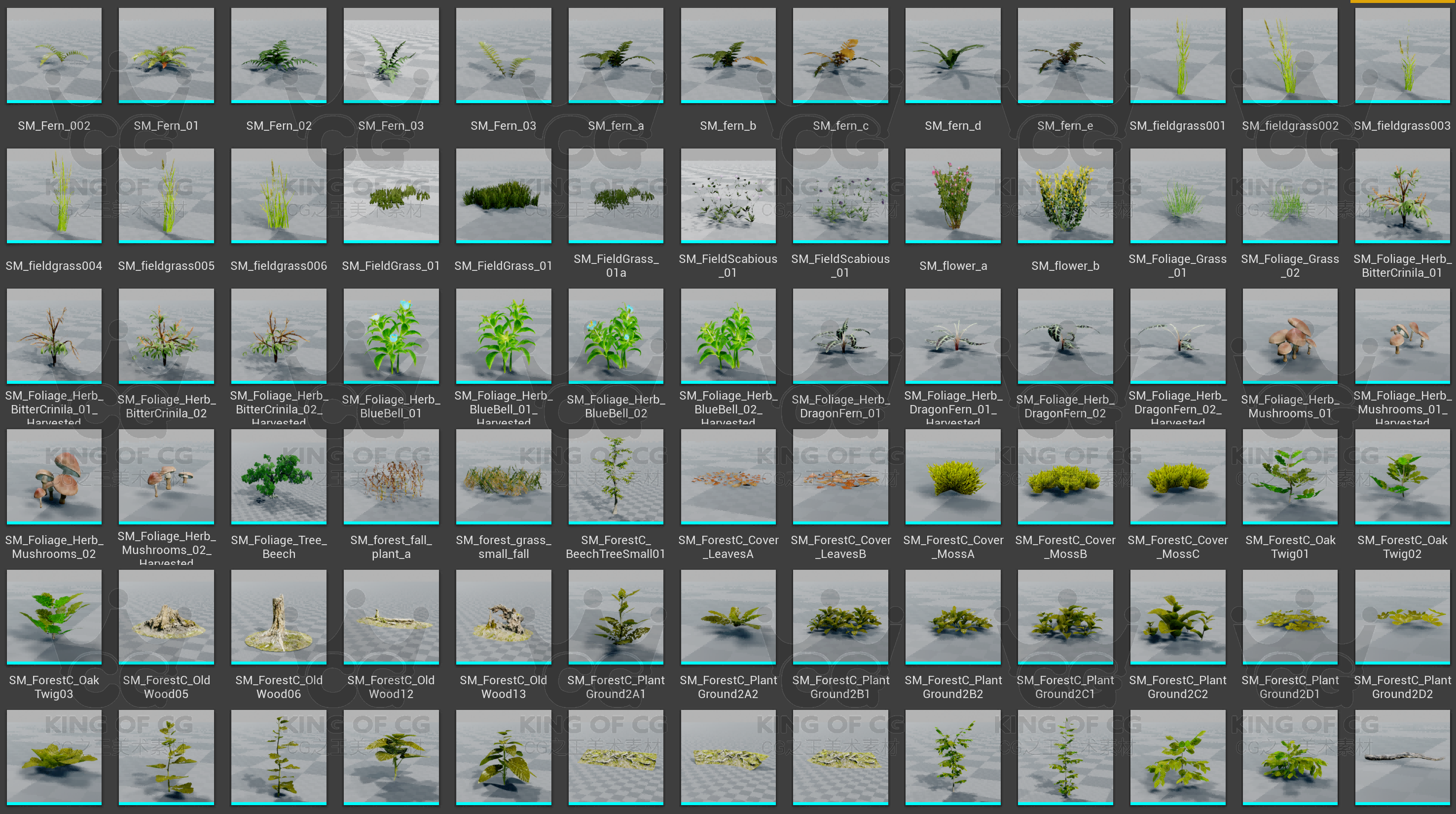This screenshot has height=814, width=1456.
Task: Select the SM_ForestC_OakTwig02 asset
Action: pyautogui.click(x=1402, y=476)
